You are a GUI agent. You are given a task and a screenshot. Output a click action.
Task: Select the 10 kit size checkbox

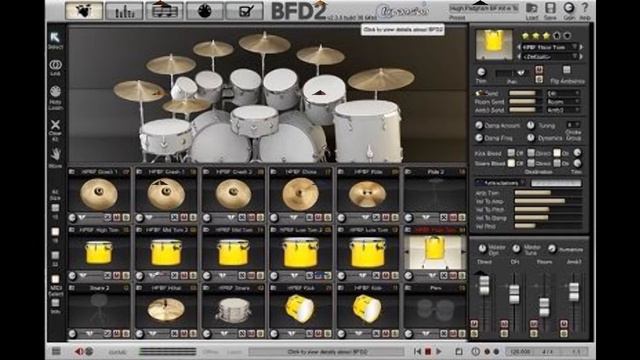point(55,208)
